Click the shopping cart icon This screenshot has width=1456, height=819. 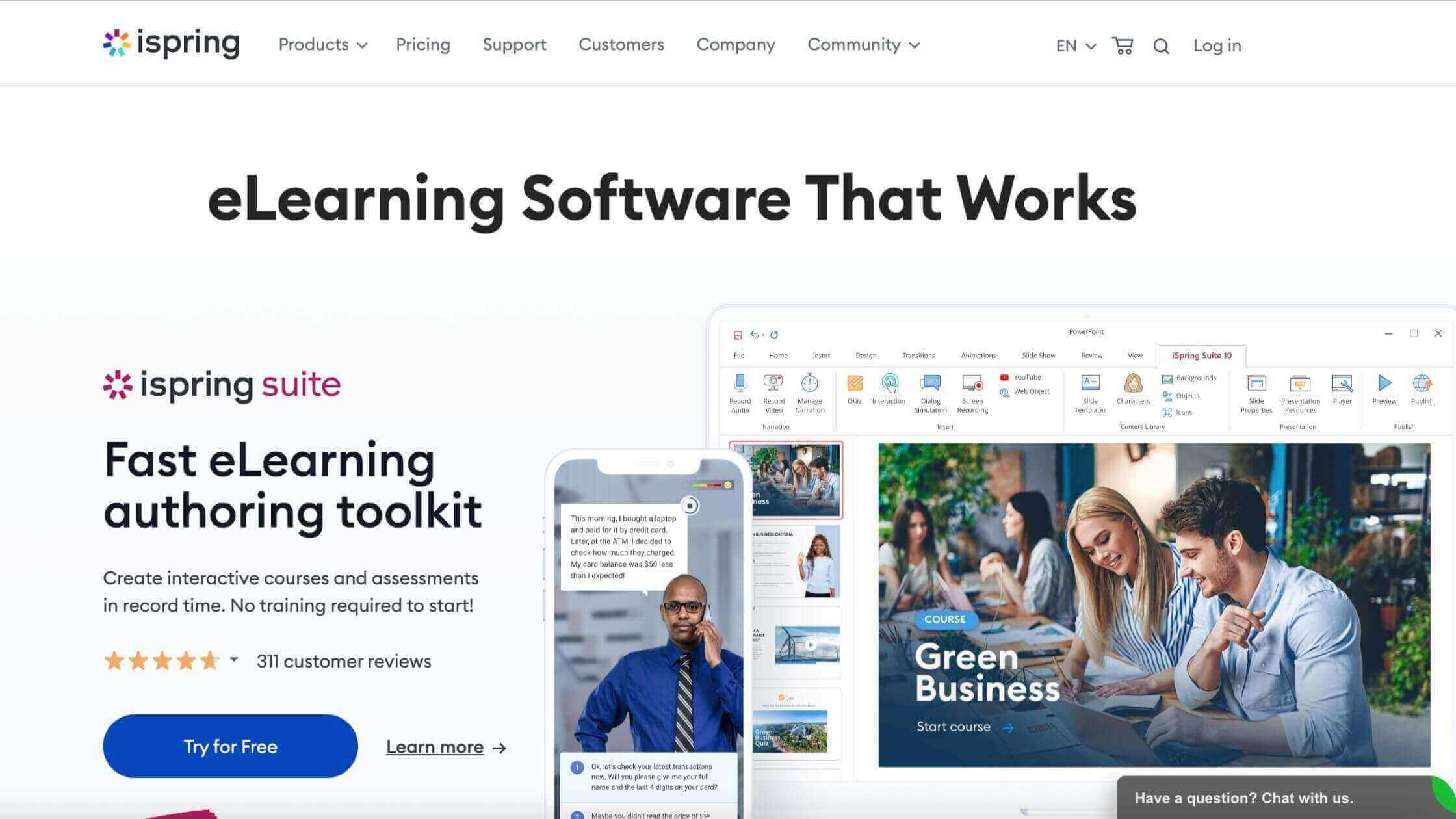pos(1122,45)
